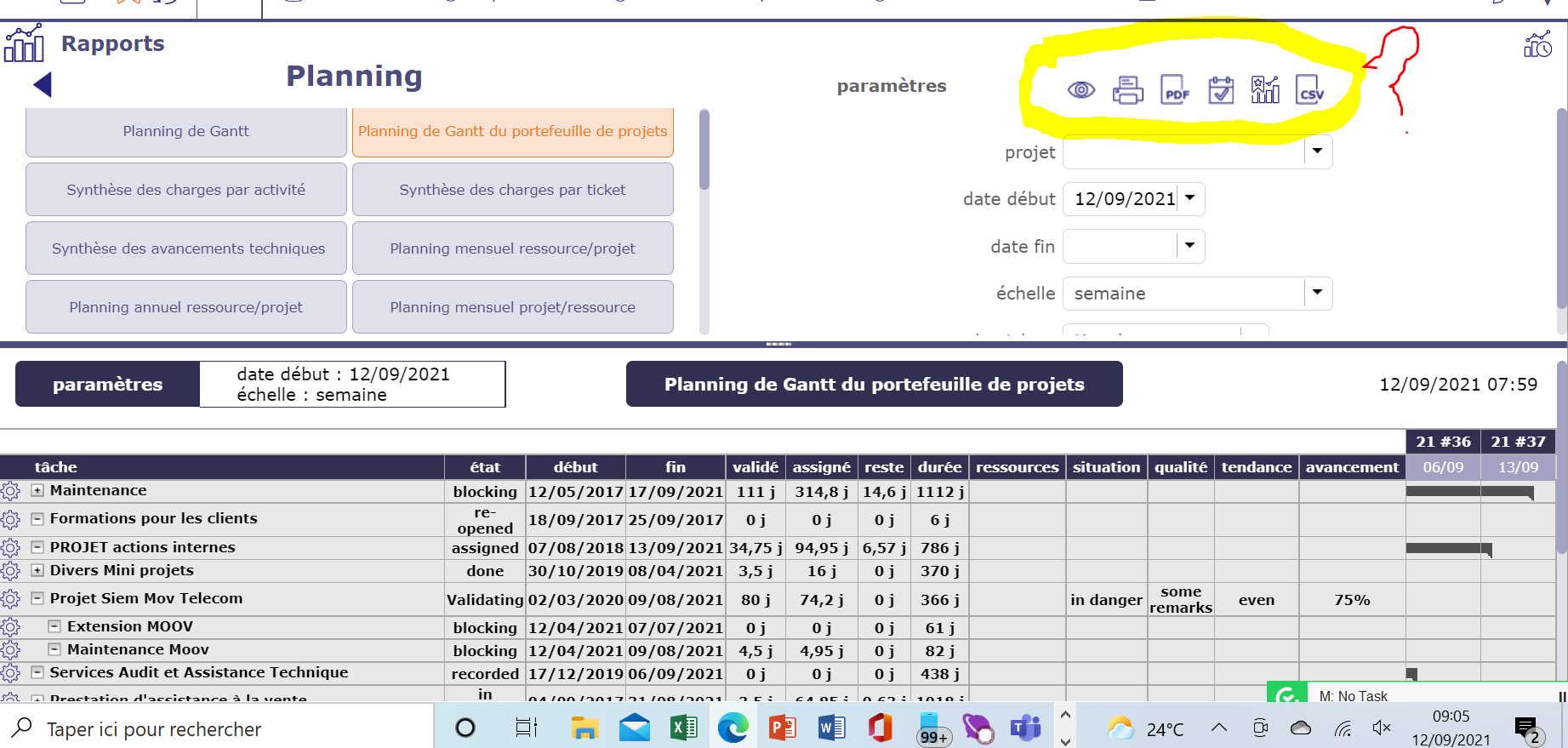Click the gear icon for Extension MOOV
The width and height of the screenshot is (1568, 748).
(x=10, y=627)
